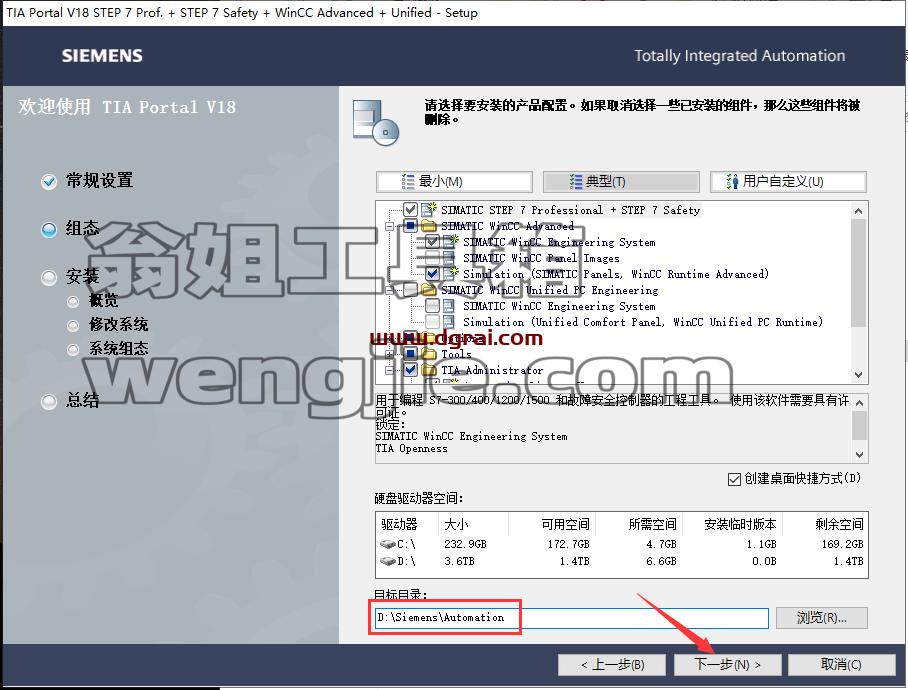Toggle Simulation (SIMATIC Panels, Runtime Advanced) checkbox
The image size is (908, 690).
tap(432, 273)
